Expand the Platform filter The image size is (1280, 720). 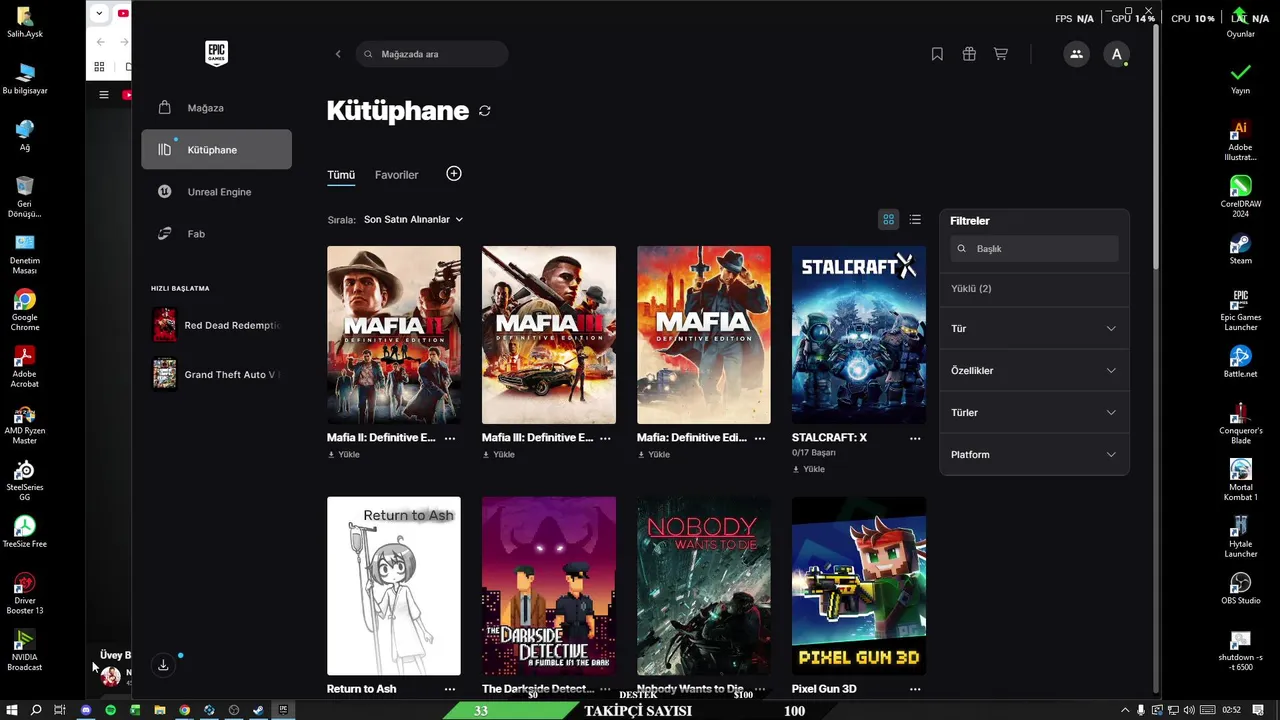pyautogui.click(x=1034, y=455)
